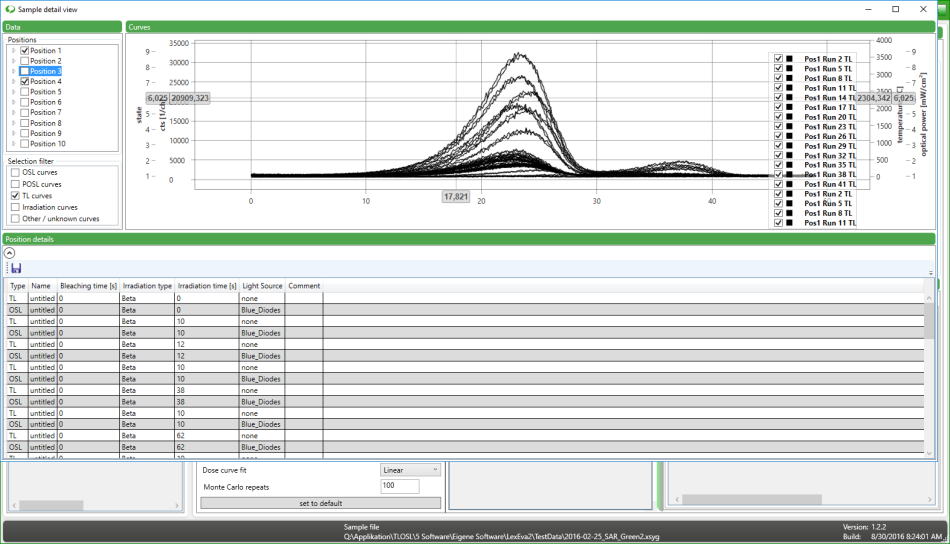Image resolution: width=950 pixels, height=544 pixels.
Task: Select the first table row with irradiation 0 none
Action: pyautogui.click(x=465, y=299)
